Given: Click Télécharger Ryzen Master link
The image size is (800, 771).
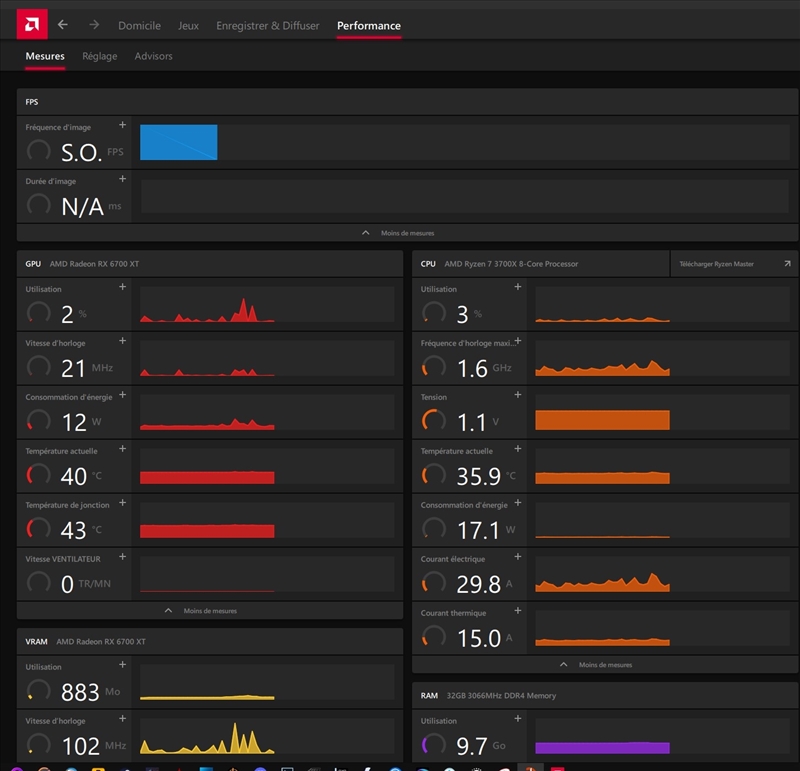Looking at the screenshot, I should click(x=734, y=264).
